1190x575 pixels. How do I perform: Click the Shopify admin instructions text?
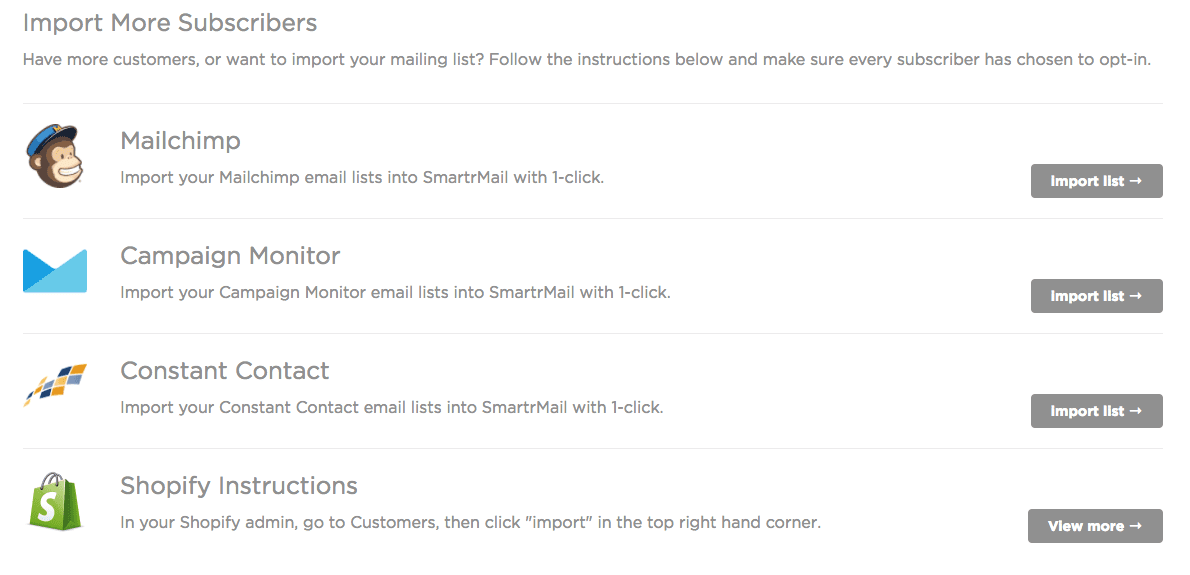[x=470, y=522]
